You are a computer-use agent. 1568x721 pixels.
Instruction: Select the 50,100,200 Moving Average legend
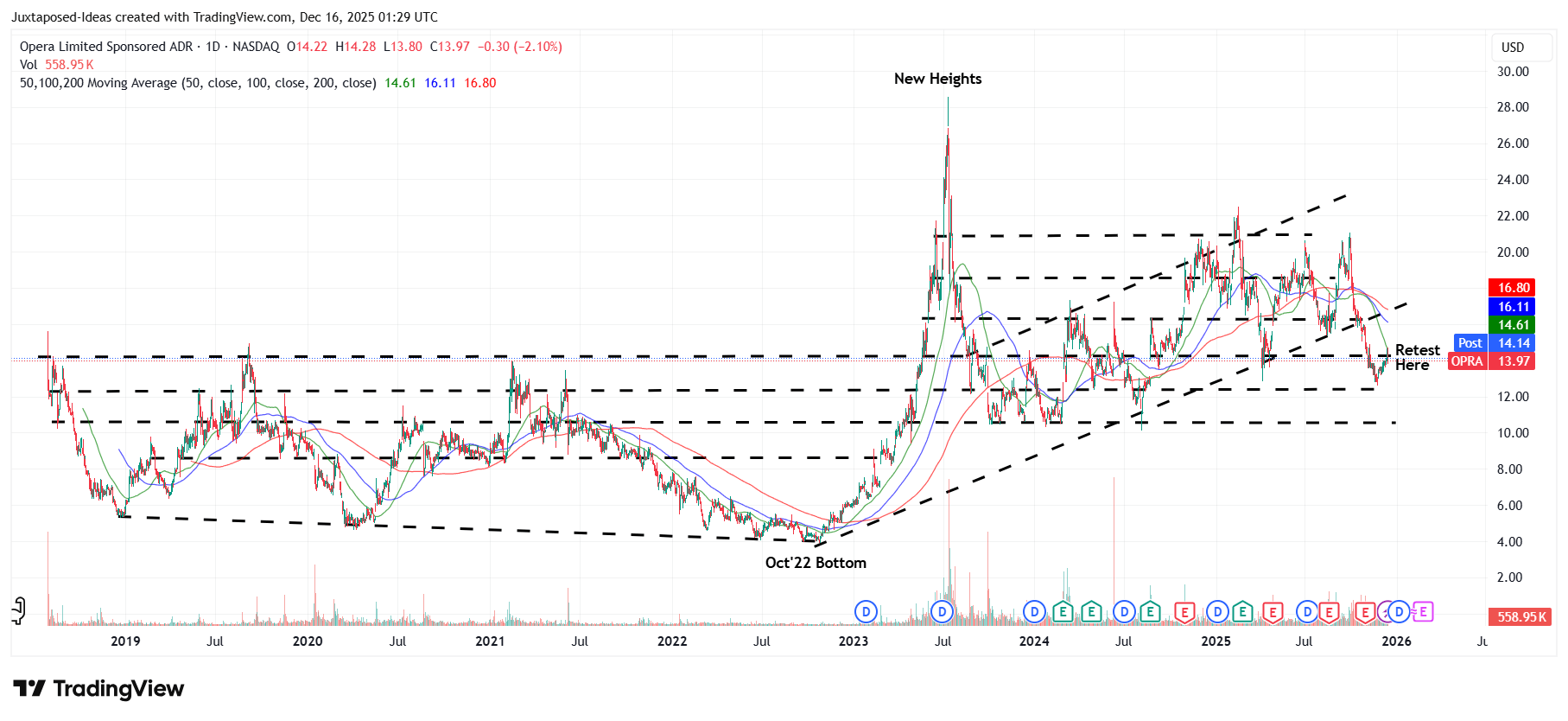198,83
